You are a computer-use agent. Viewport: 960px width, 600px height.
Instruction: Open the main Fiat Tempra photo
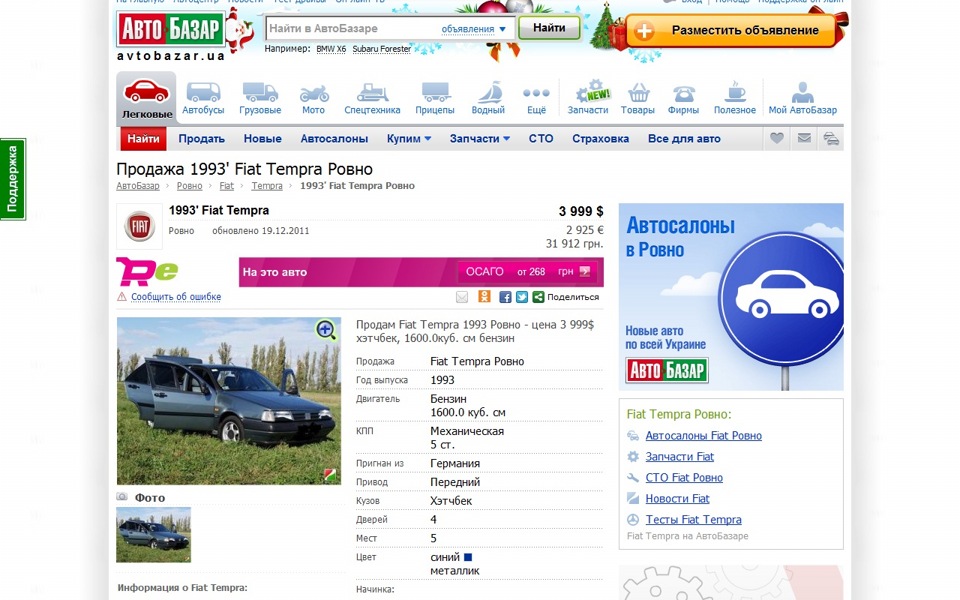[229, 401]
